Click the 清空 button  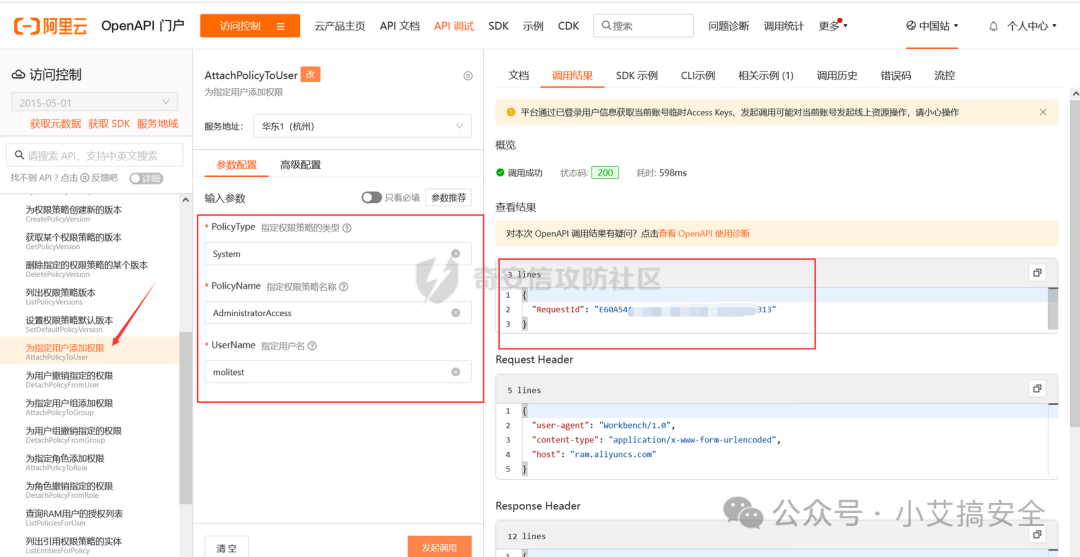pos(227,547)
